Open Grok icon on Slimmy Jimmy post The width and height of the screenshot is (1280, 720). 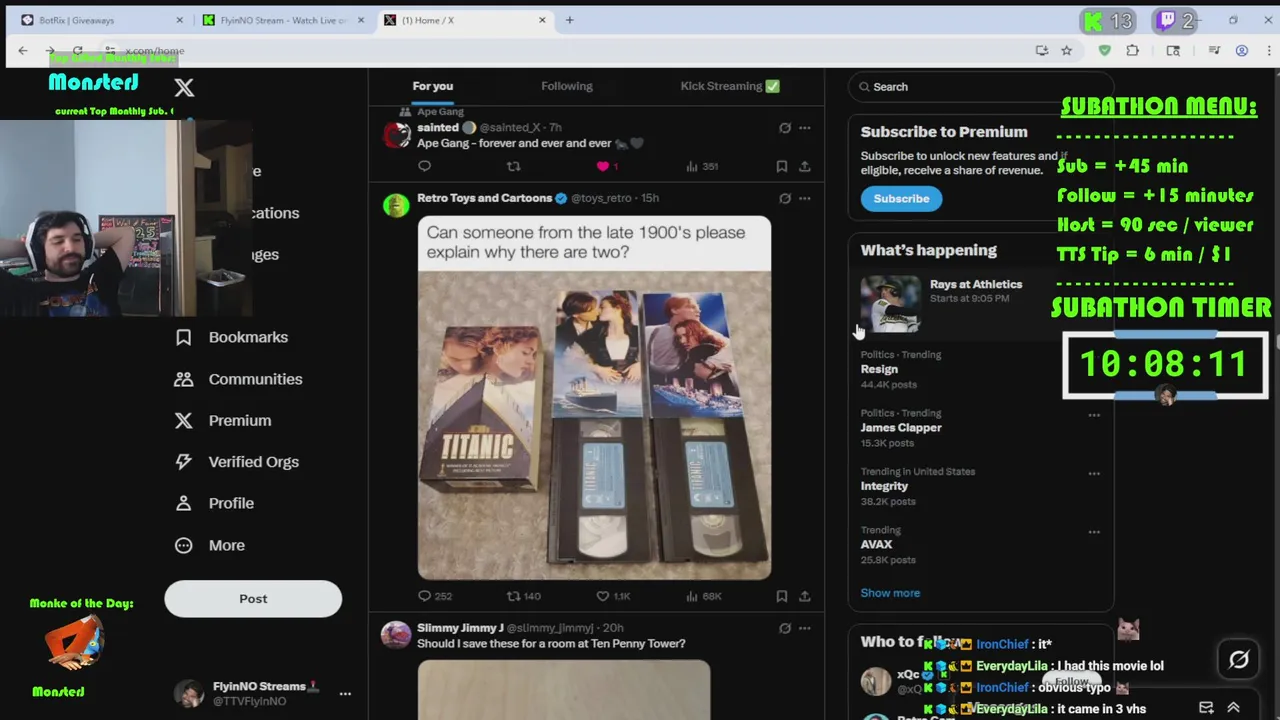point(785,628)
